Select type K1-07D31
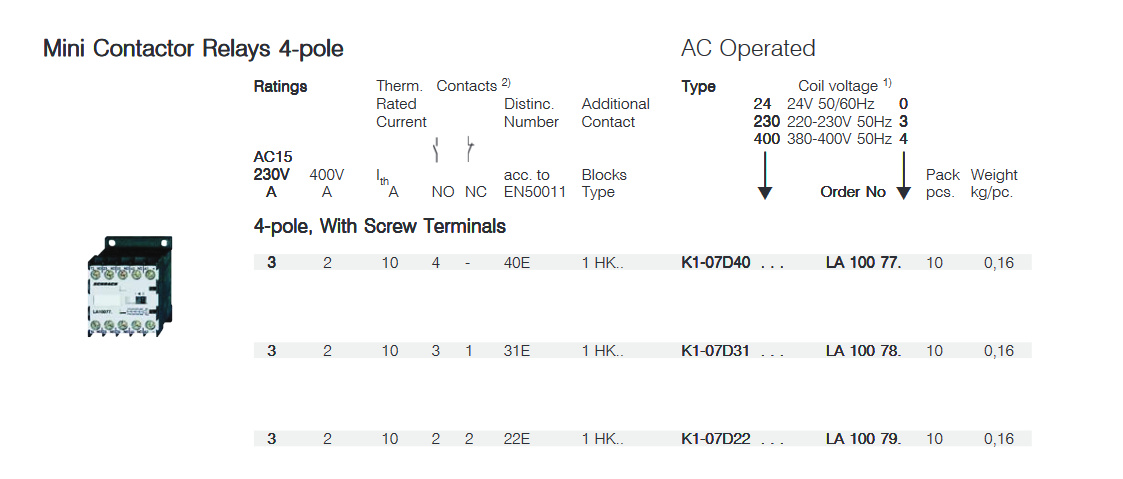Image resolution: width=1123 pixels, height=479 pixels. [715, 351]
